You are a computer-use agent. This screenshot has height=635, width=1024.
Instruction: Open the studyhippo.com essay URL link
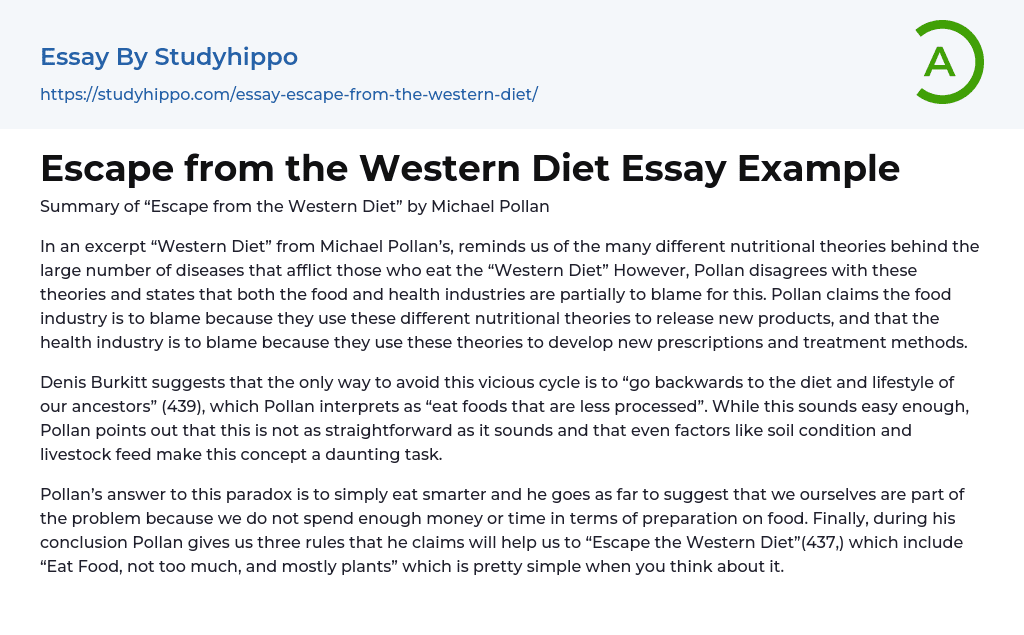coord(289,94)
